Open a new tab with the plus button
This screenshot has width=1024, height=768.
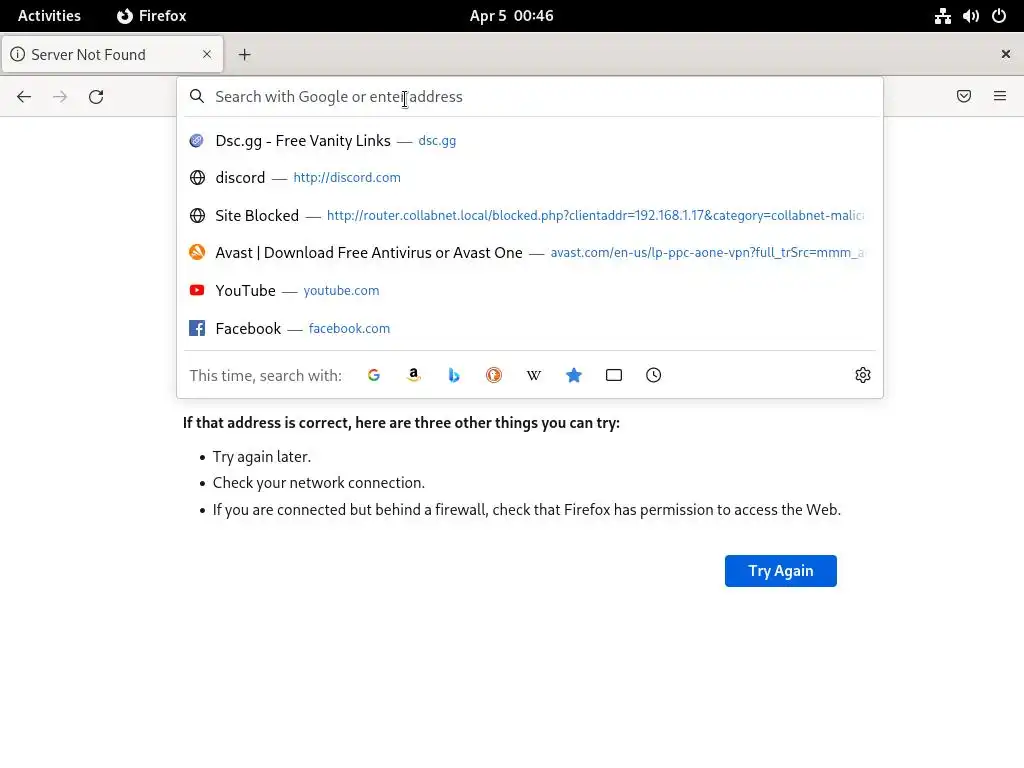pyautogui.click(x=244, y=55)
